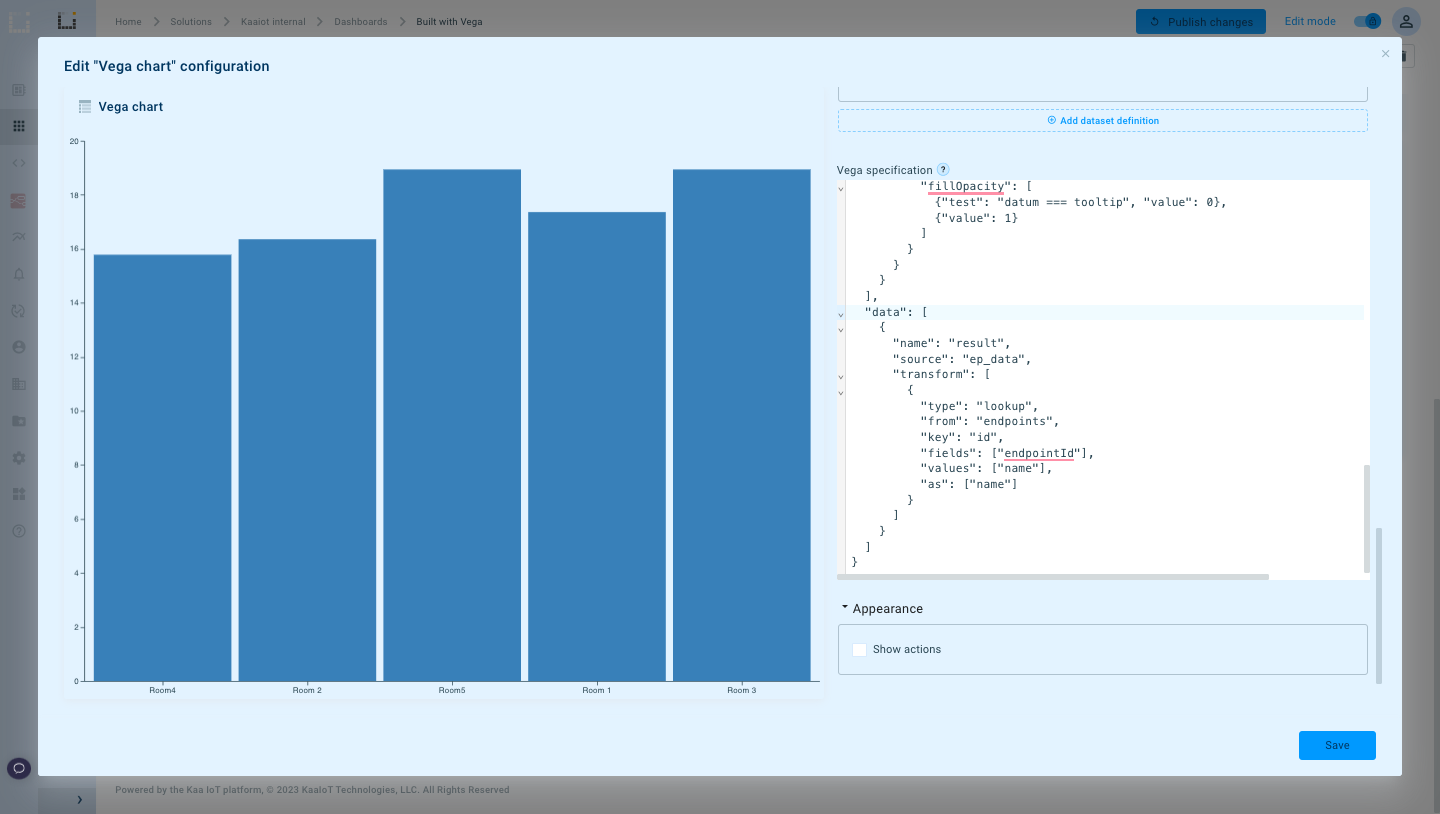Click the Vega specification help question-mark icon
The height and width of the screenshot is (814, 1440).
(943, 170)
